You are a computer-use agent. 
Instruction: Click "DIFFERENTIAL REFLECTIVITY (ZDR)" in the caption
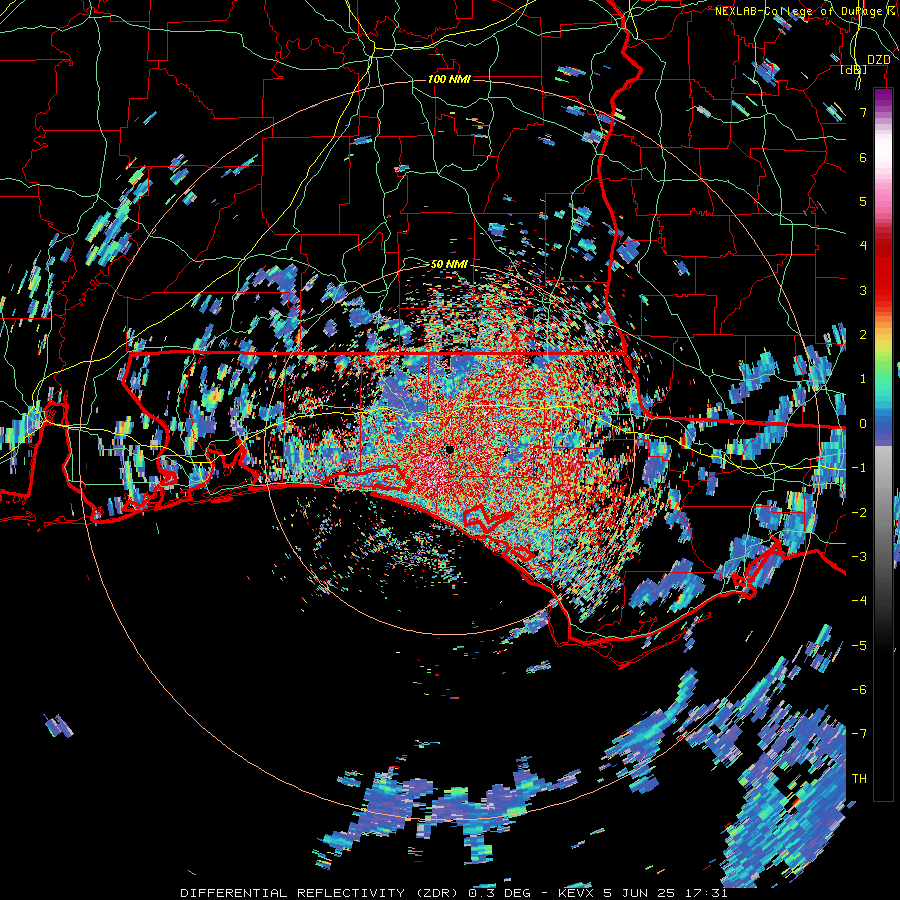point(319,893)
